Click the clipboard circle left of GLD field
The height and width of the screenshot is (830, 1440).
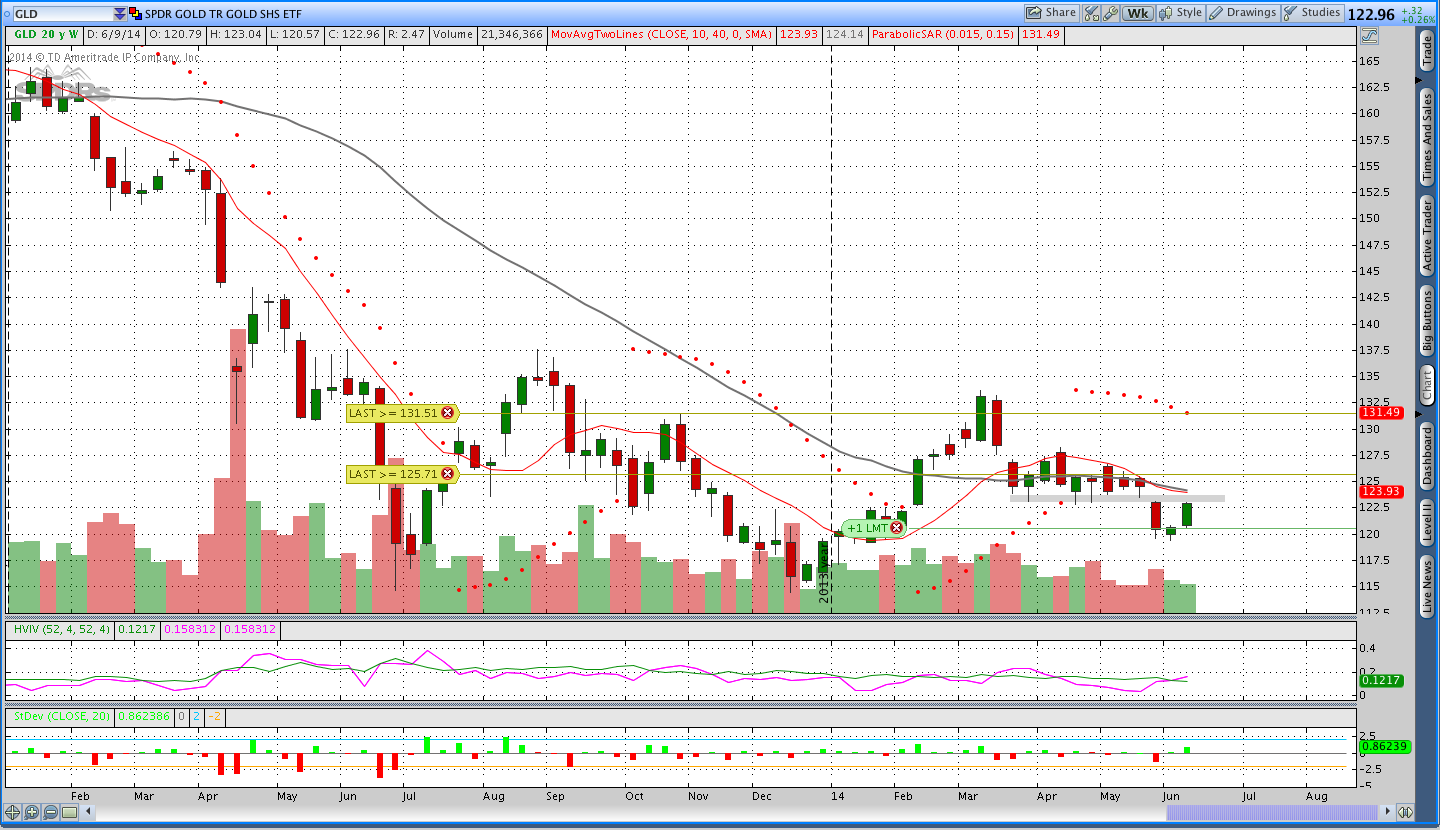[5, 14]
